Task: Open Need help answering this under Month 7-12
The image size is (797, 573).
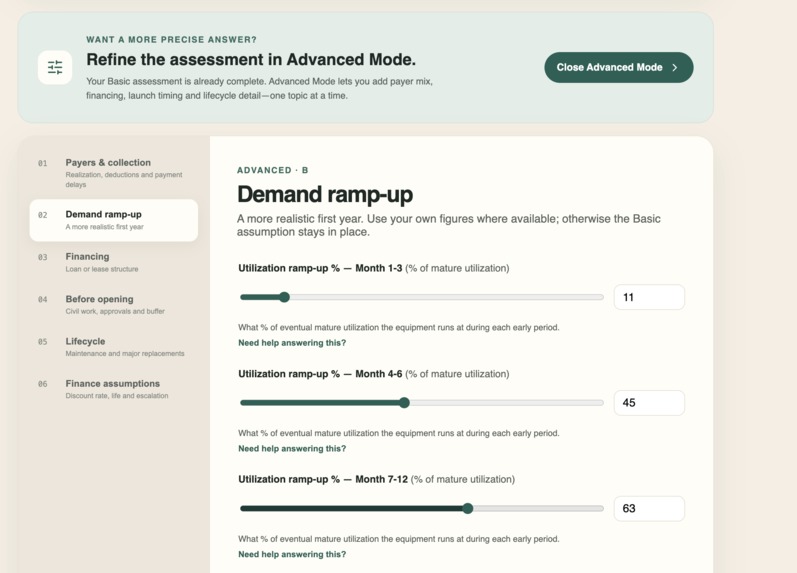Action: click(x=292, y=554)
